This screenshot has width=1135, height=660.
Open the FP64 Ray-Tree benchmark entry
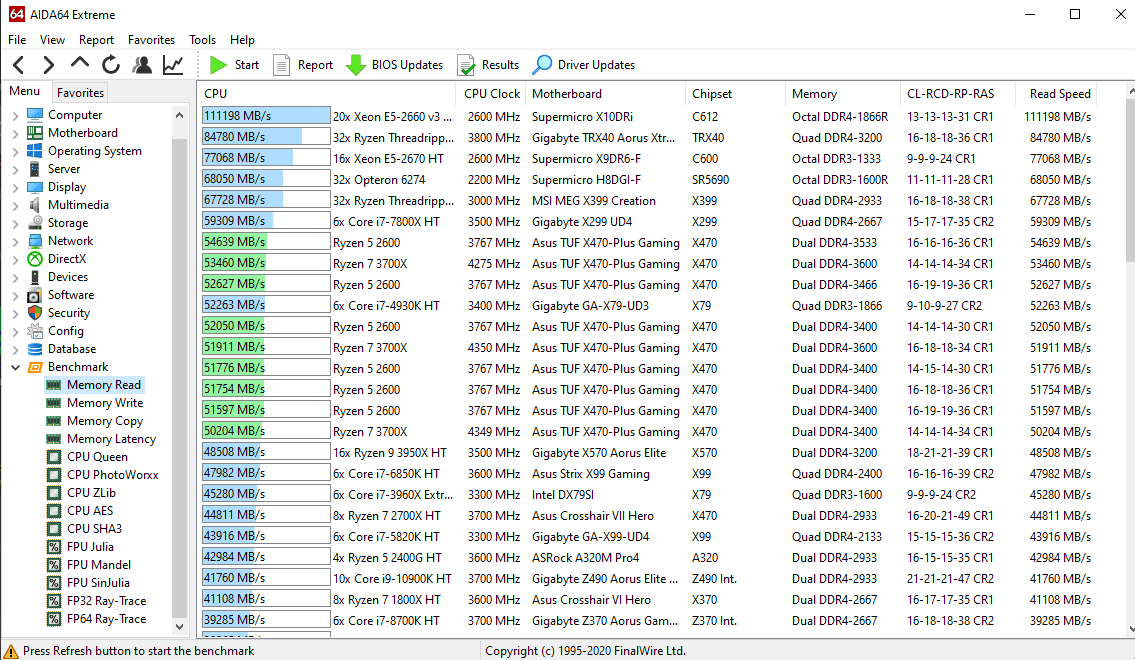[x=106, y=619]
